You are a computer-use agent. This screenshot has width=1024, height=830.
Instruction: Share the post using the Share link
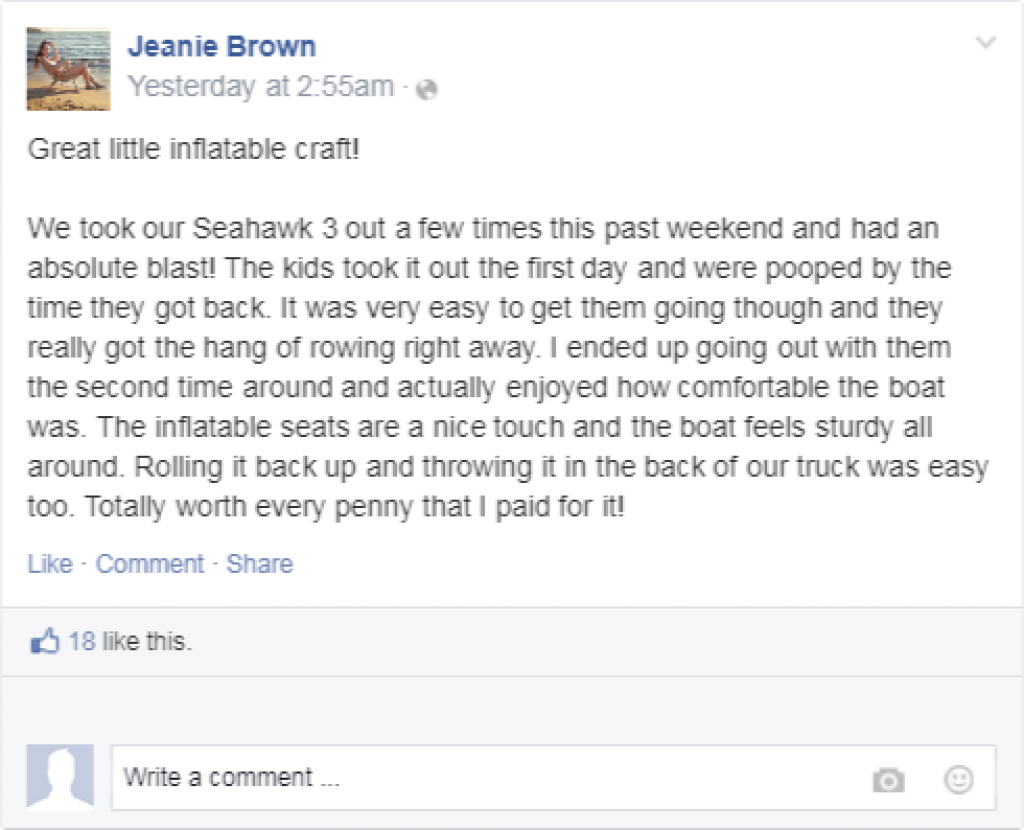click(259, 564)
